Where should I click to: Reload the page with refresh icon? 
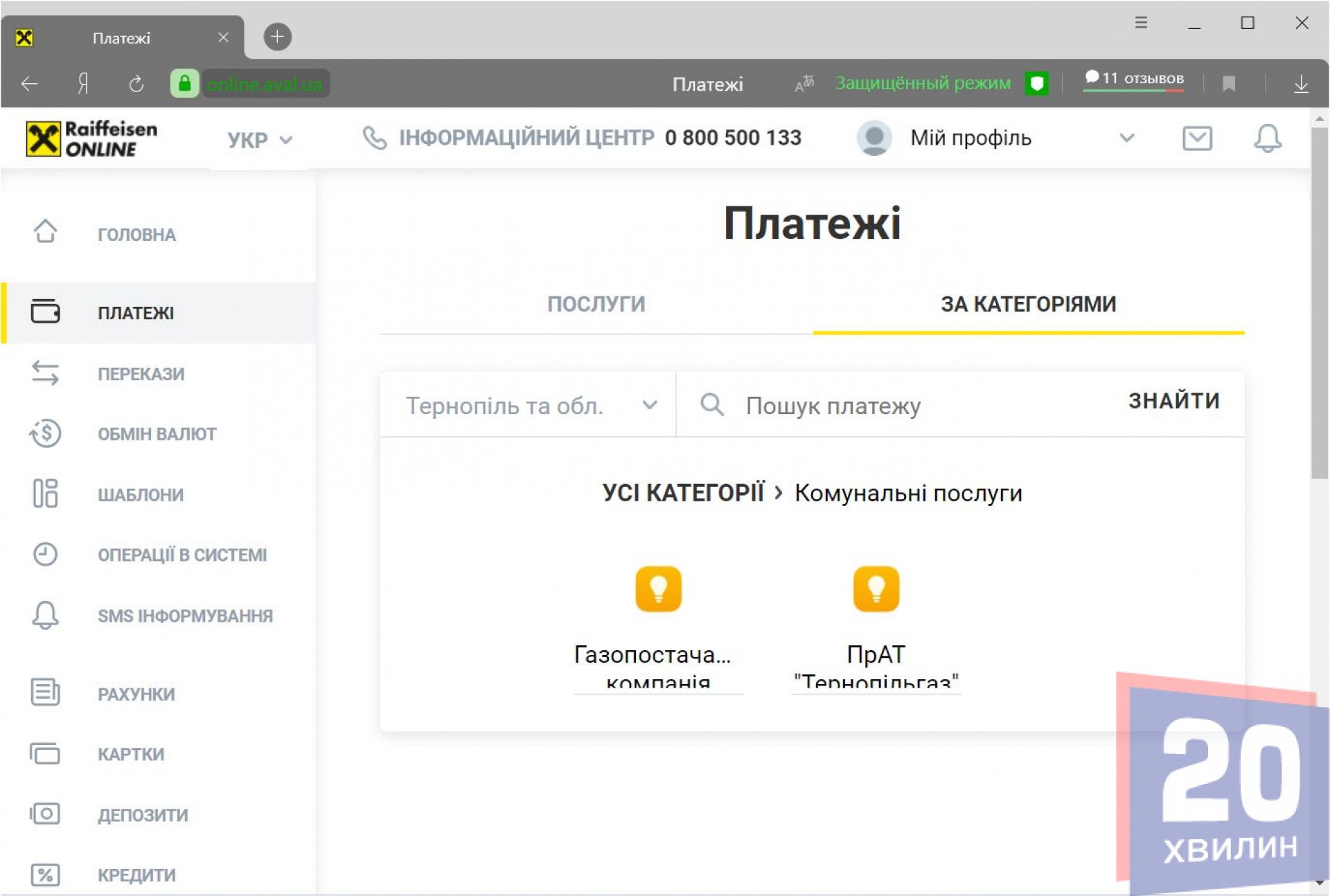[136, 84]
